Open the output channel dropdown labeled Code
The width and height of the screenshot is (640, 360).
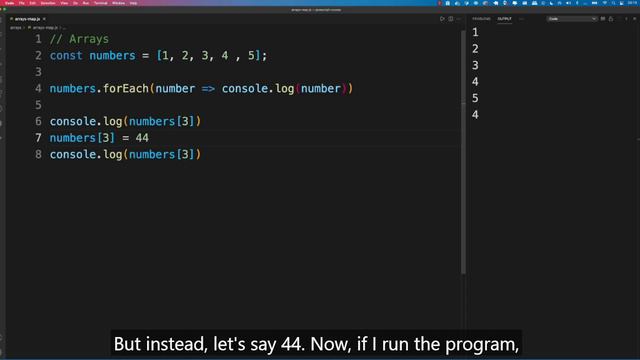tap(572, 19)
